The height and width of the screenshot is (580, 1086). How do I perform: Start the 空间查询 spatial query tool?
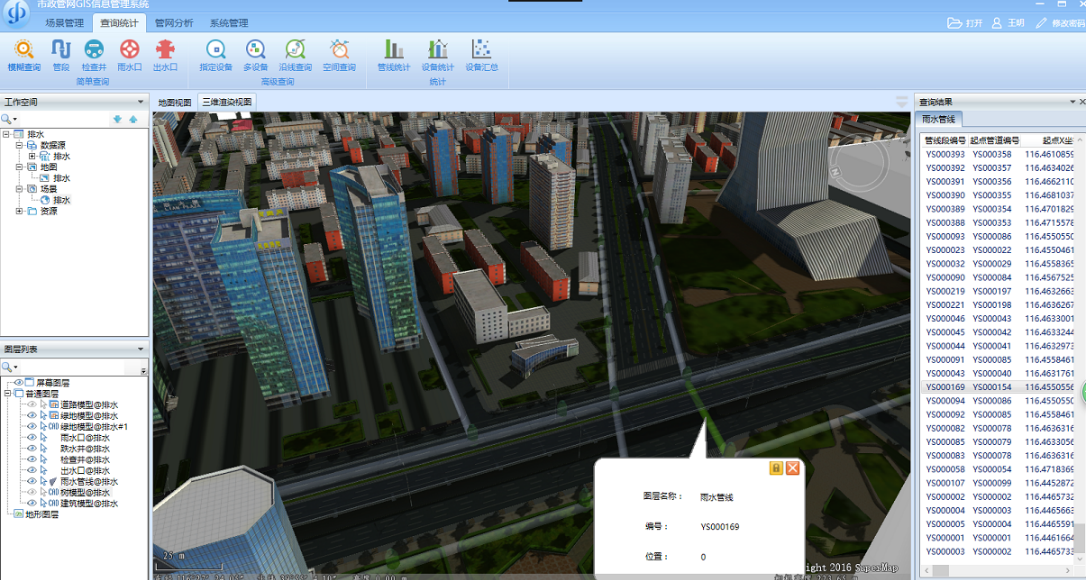tap(339, 54)
